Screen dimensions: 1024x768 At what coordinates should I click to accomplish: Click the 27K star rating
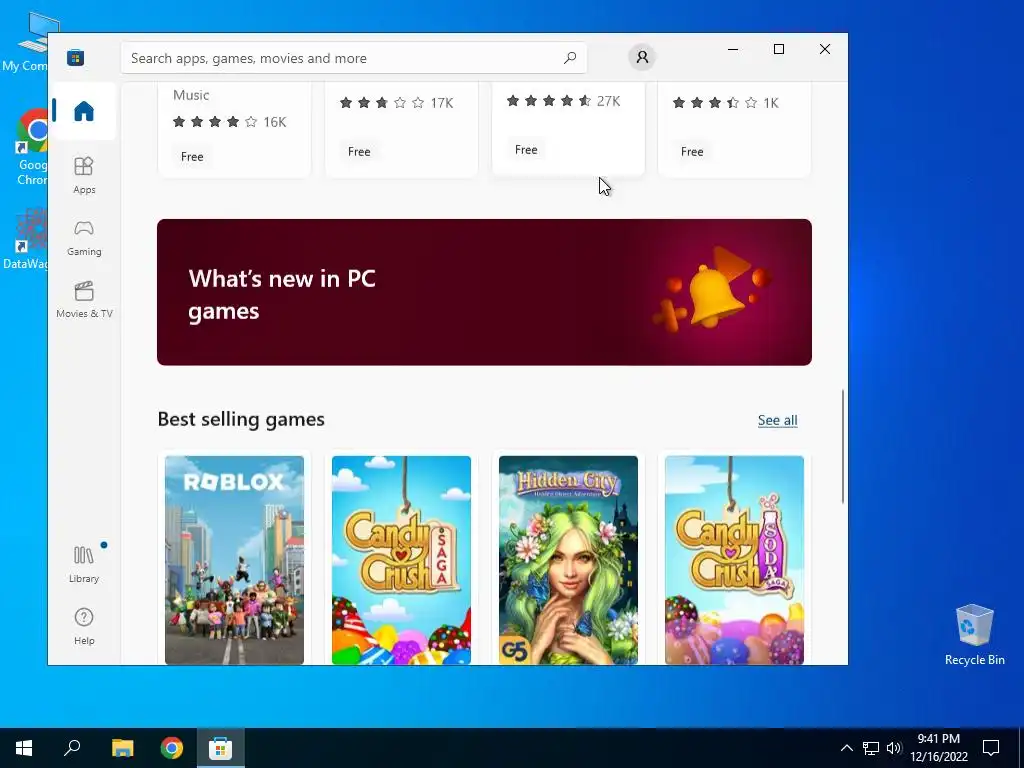(564, 101)
